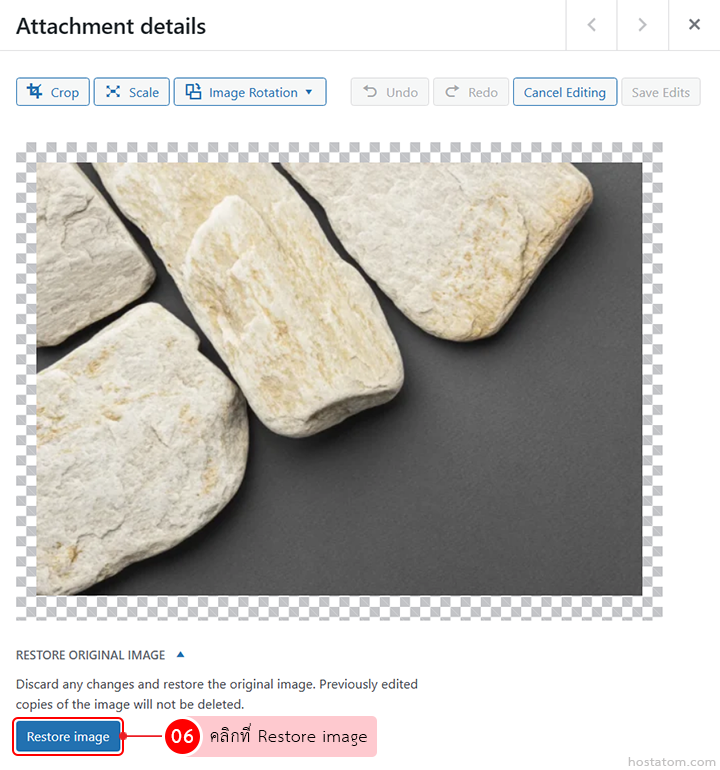720x770 pixels.
Task: Close the Attachment details dialog
Action: [694, 25]
